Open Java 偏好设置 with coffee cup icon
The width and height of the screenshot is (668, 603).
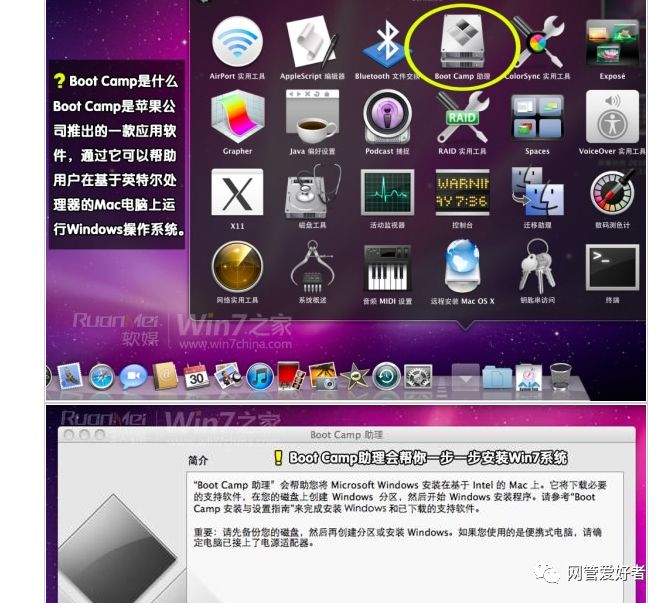312,117
